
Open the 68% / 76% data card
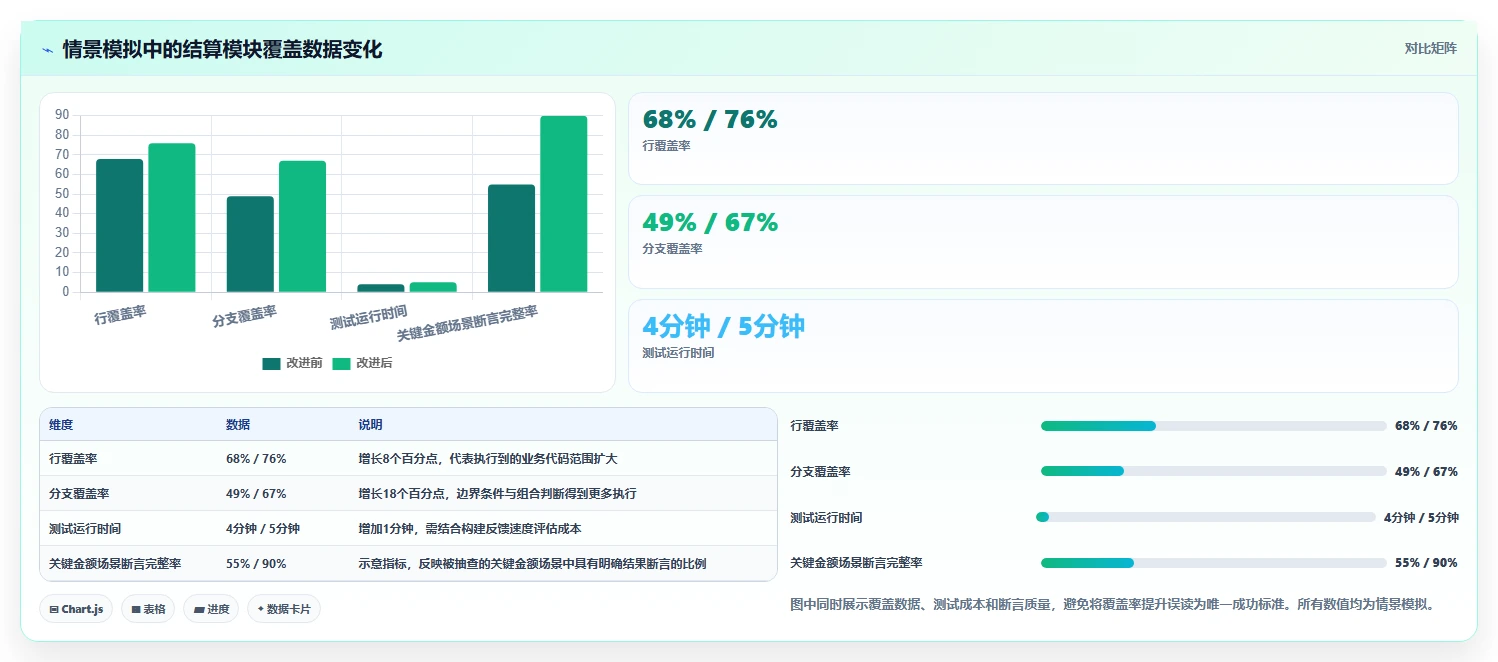1043,139
